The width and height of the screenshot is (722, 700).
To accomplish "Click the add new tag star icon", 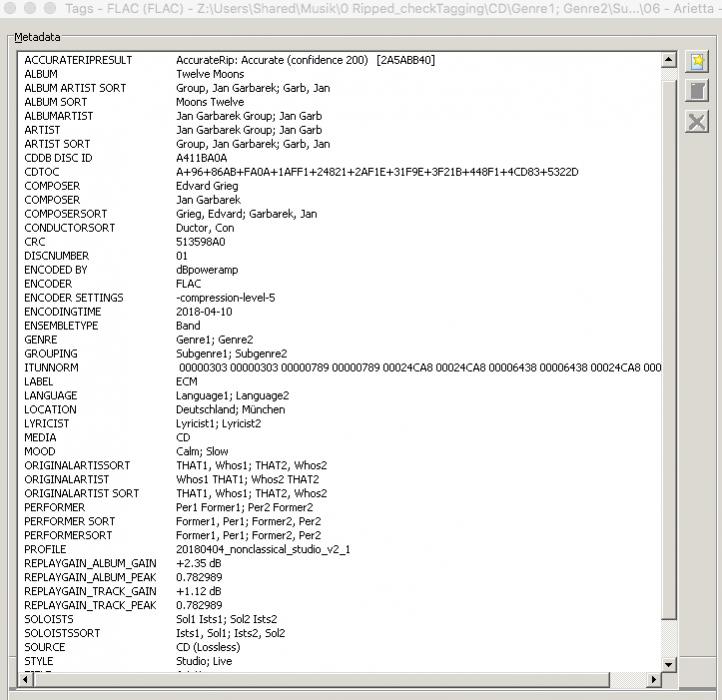I will click(x=697, y=62).
